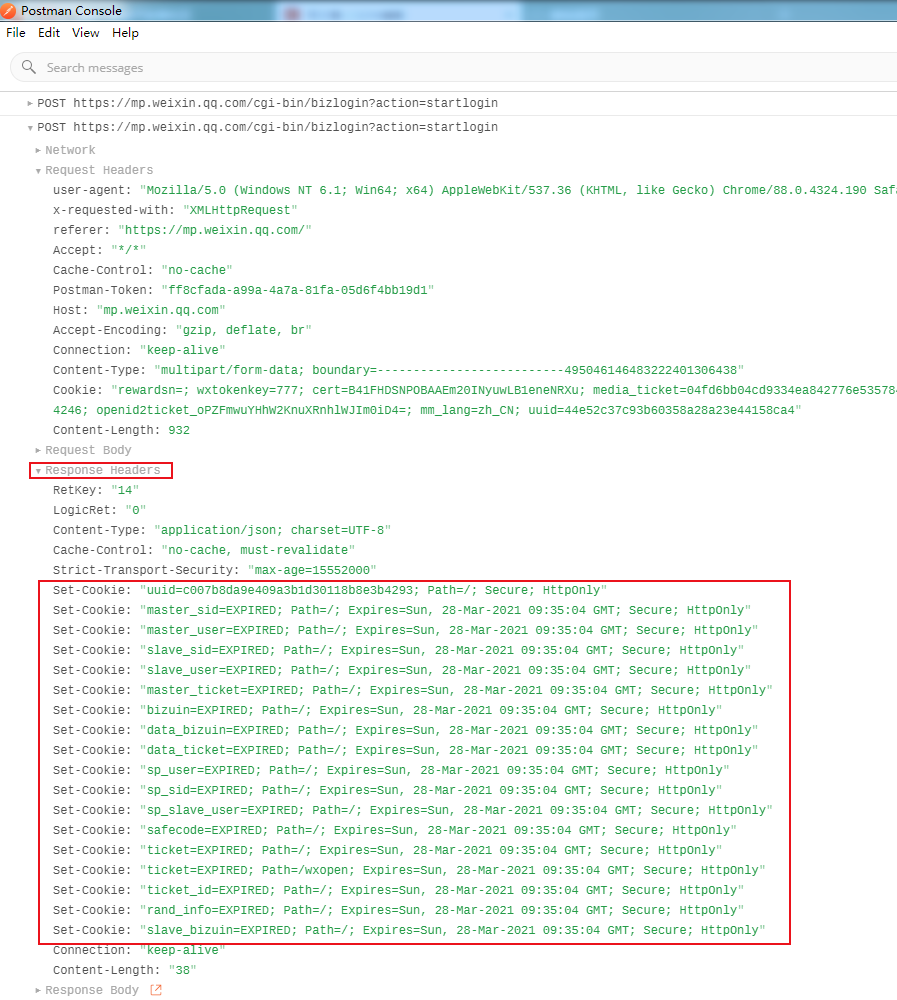Open the File menu
This screenshot has height=1000, width=897.
[16, 33]
